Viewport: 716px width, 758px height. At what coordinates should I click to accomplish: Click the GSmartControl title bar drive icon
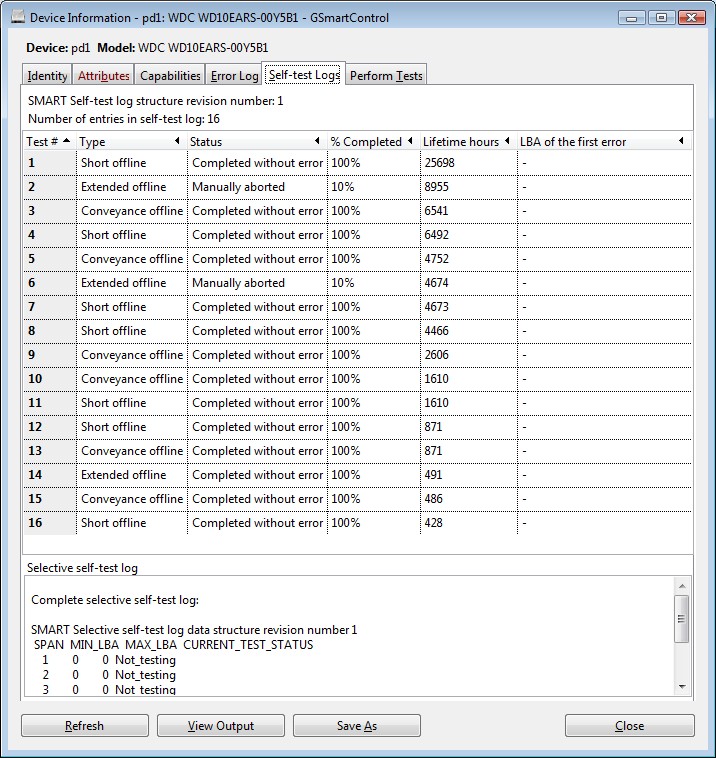pos(18,17)
